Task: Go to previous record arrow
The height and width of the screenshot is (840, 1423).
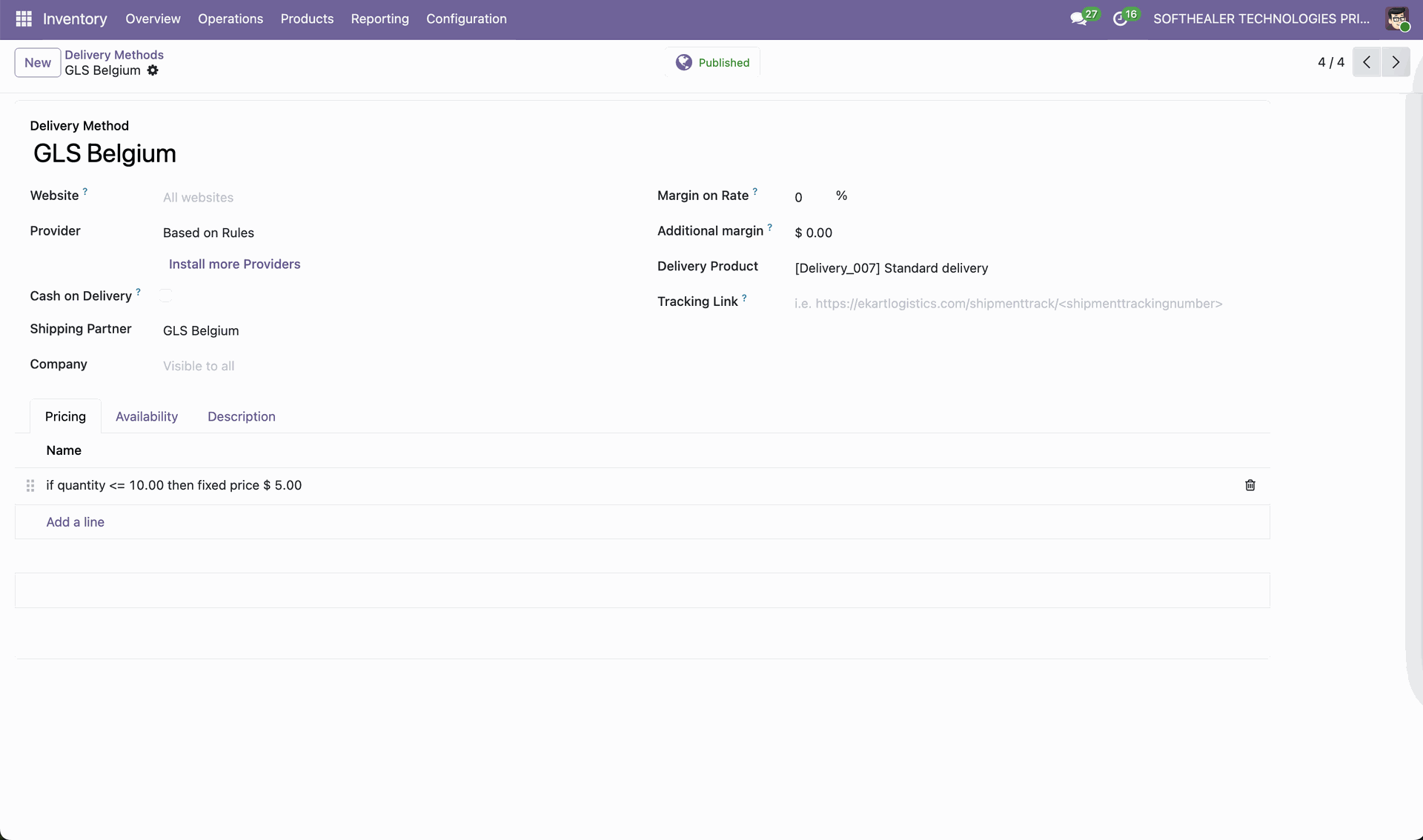Action: click(1367, 62)
